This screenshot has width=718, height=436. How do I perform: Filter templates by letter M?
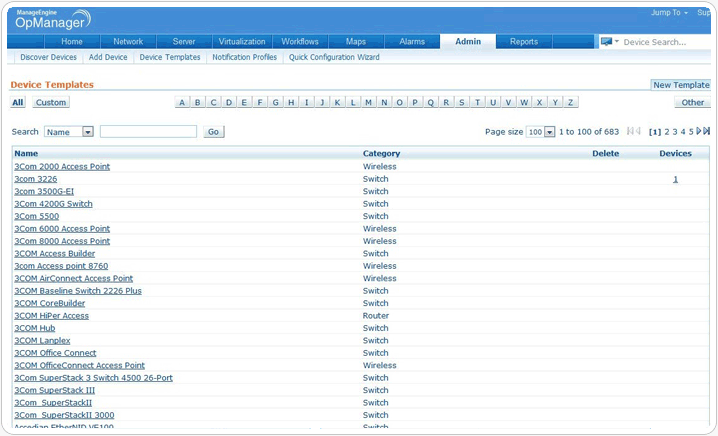tap(368, 103)
